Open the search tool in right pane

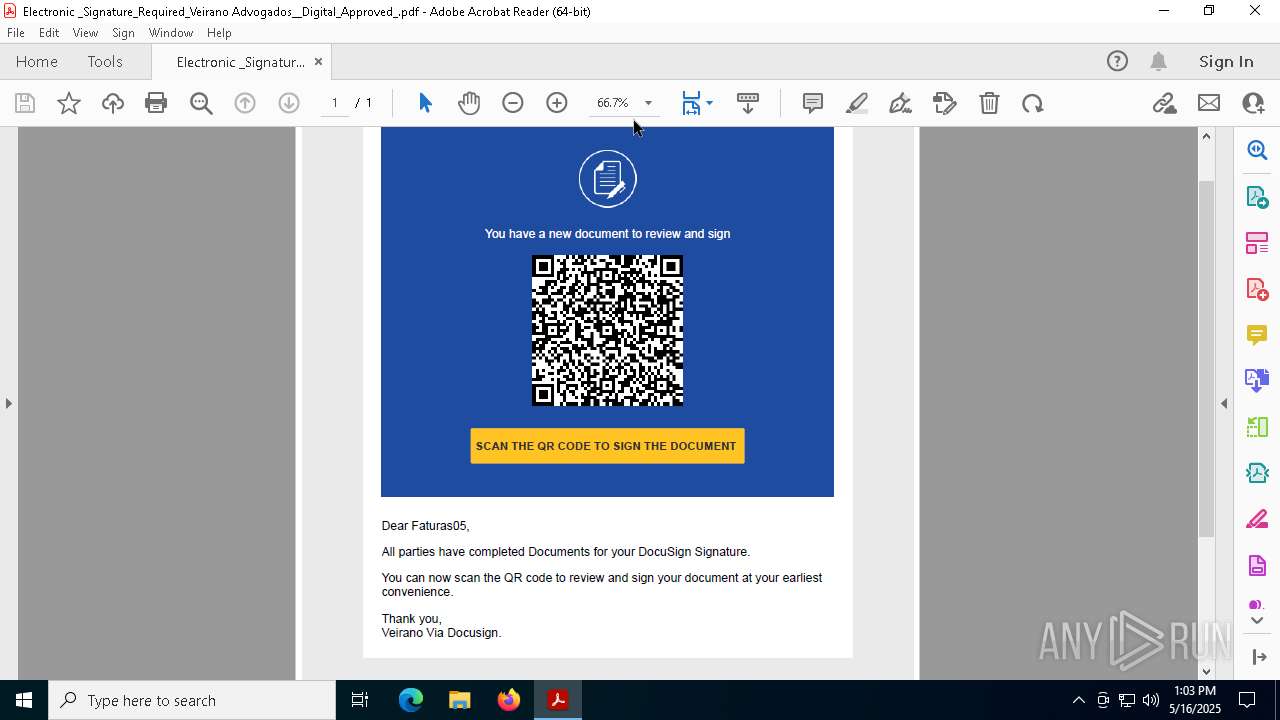1257,150
